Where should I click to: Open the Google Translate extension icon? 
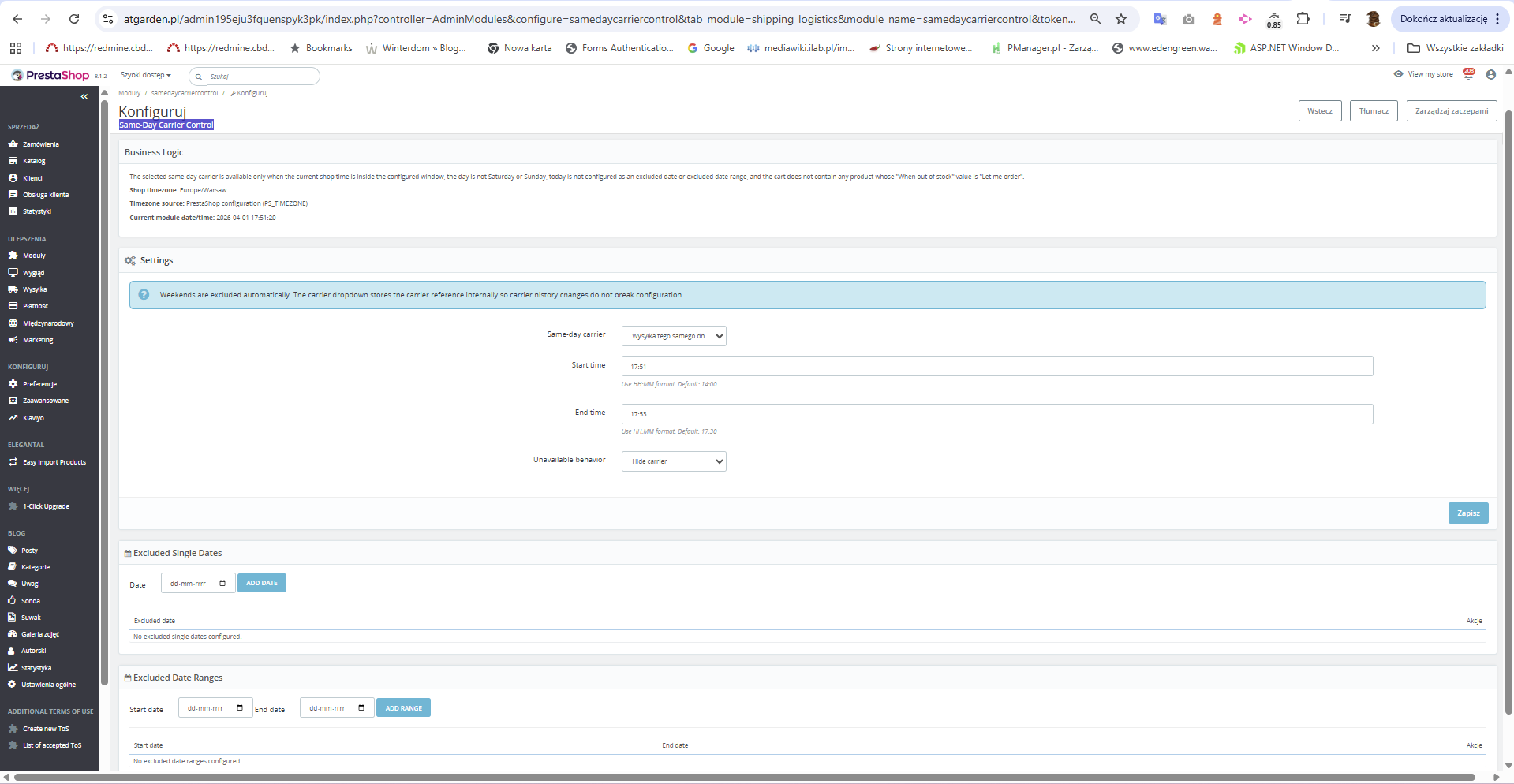(x=1160, y=19)
